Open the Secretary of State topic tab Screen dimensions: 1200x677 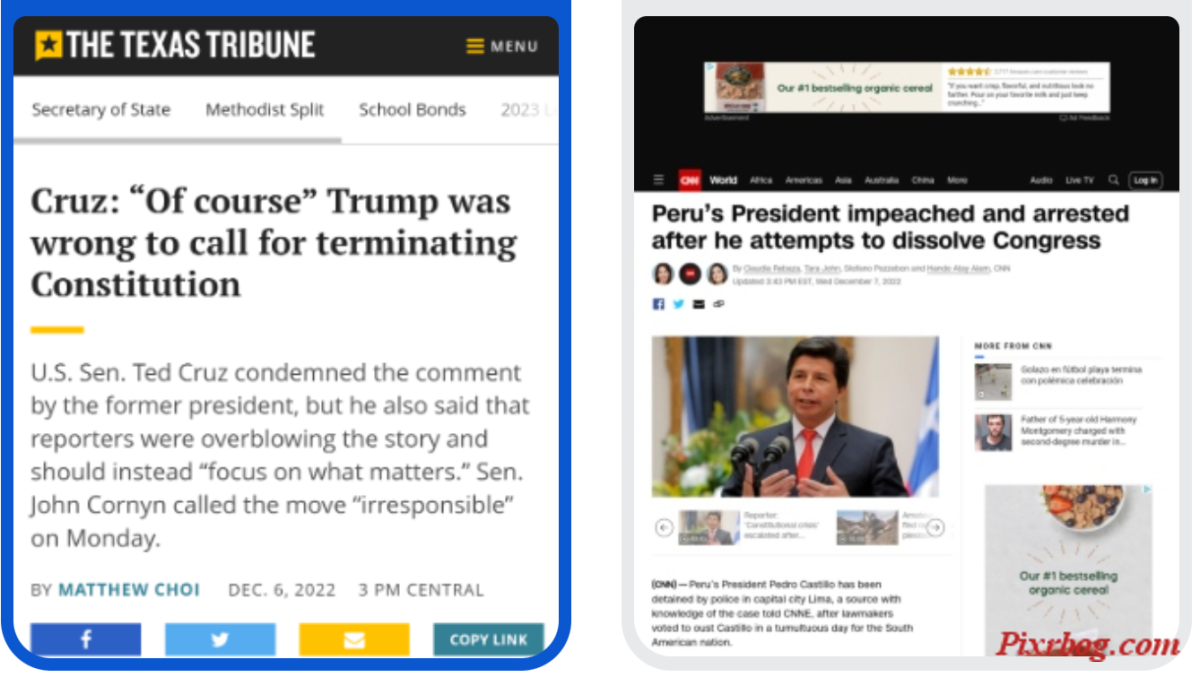[x=101, y=110]
